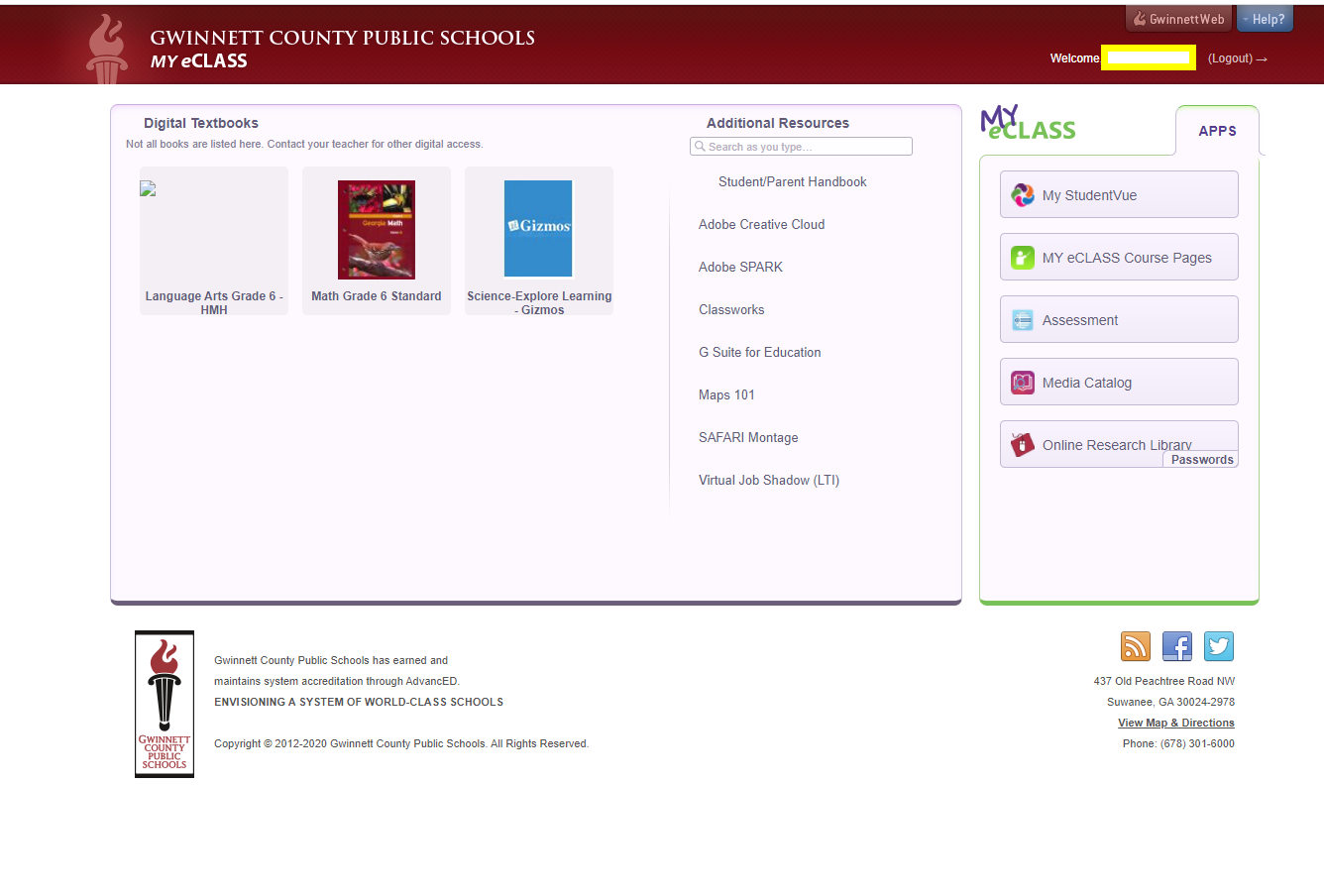Click the Welcome username field in header
The width and height of the screenshot is (1324, 896).
click(1148, 58)
